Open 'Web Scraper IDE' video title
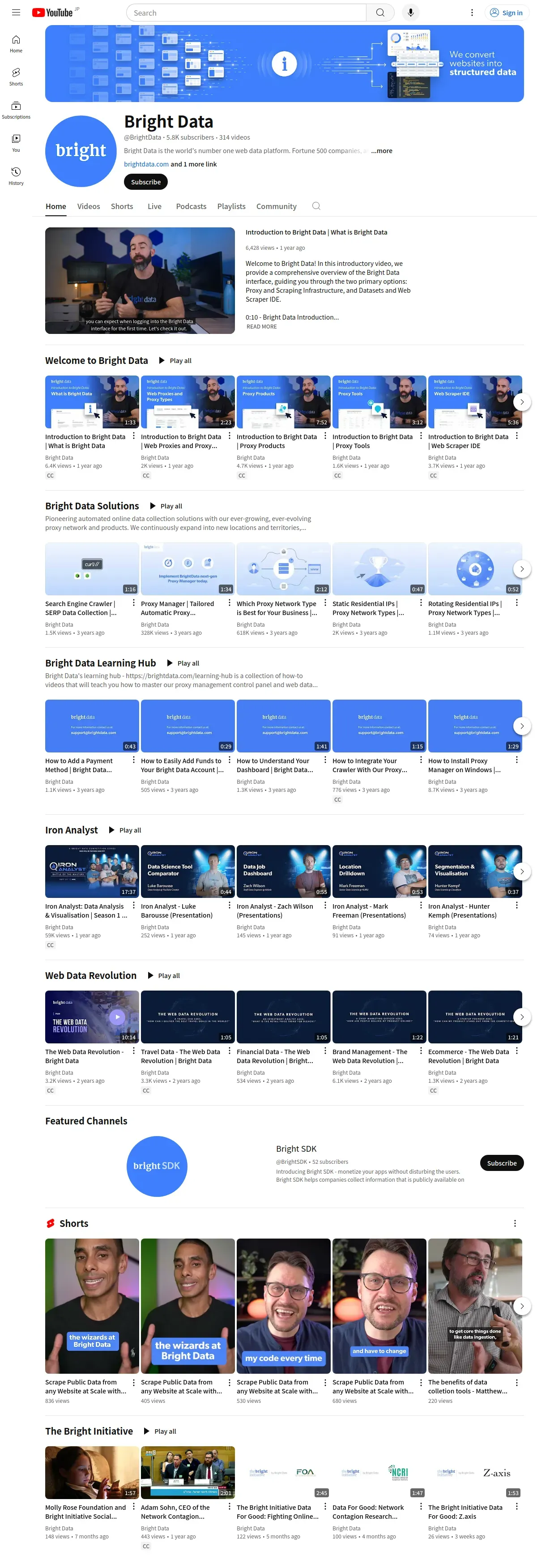The image size is (537, 1568). (x=468, y=441)
